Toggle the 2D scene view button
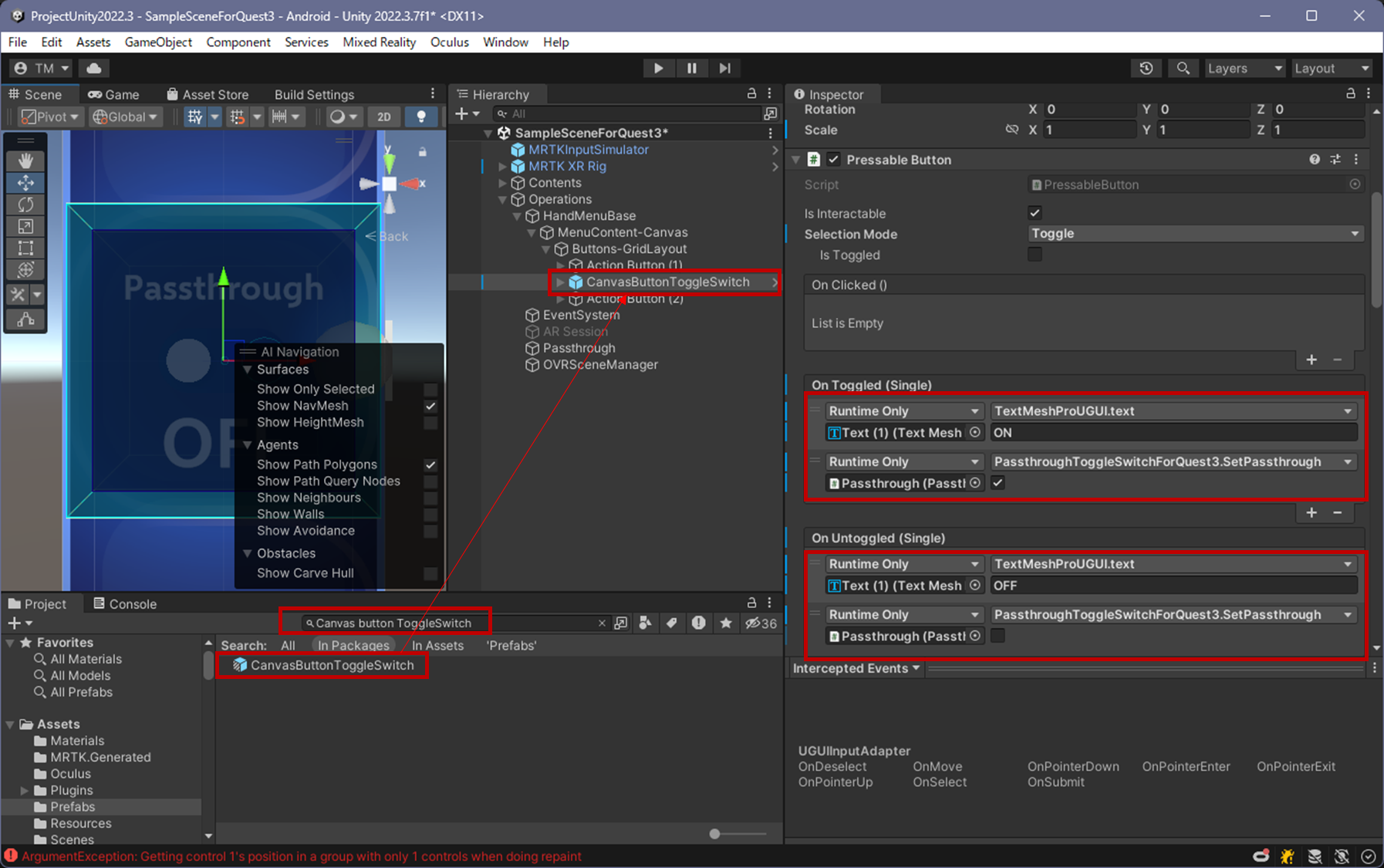1384x868 pixels. pos(383,117)
